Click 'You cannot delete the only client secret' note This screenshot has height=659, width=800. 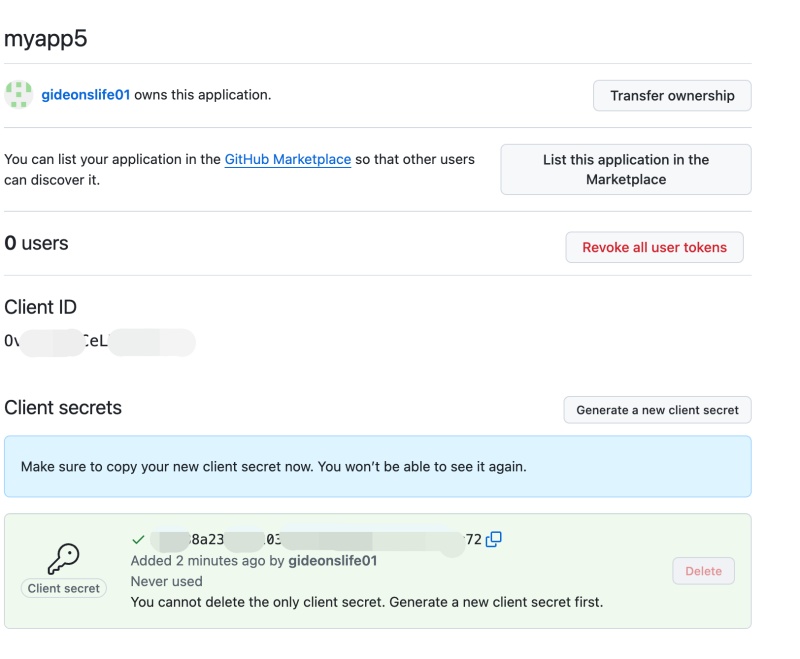pos(367,602)
